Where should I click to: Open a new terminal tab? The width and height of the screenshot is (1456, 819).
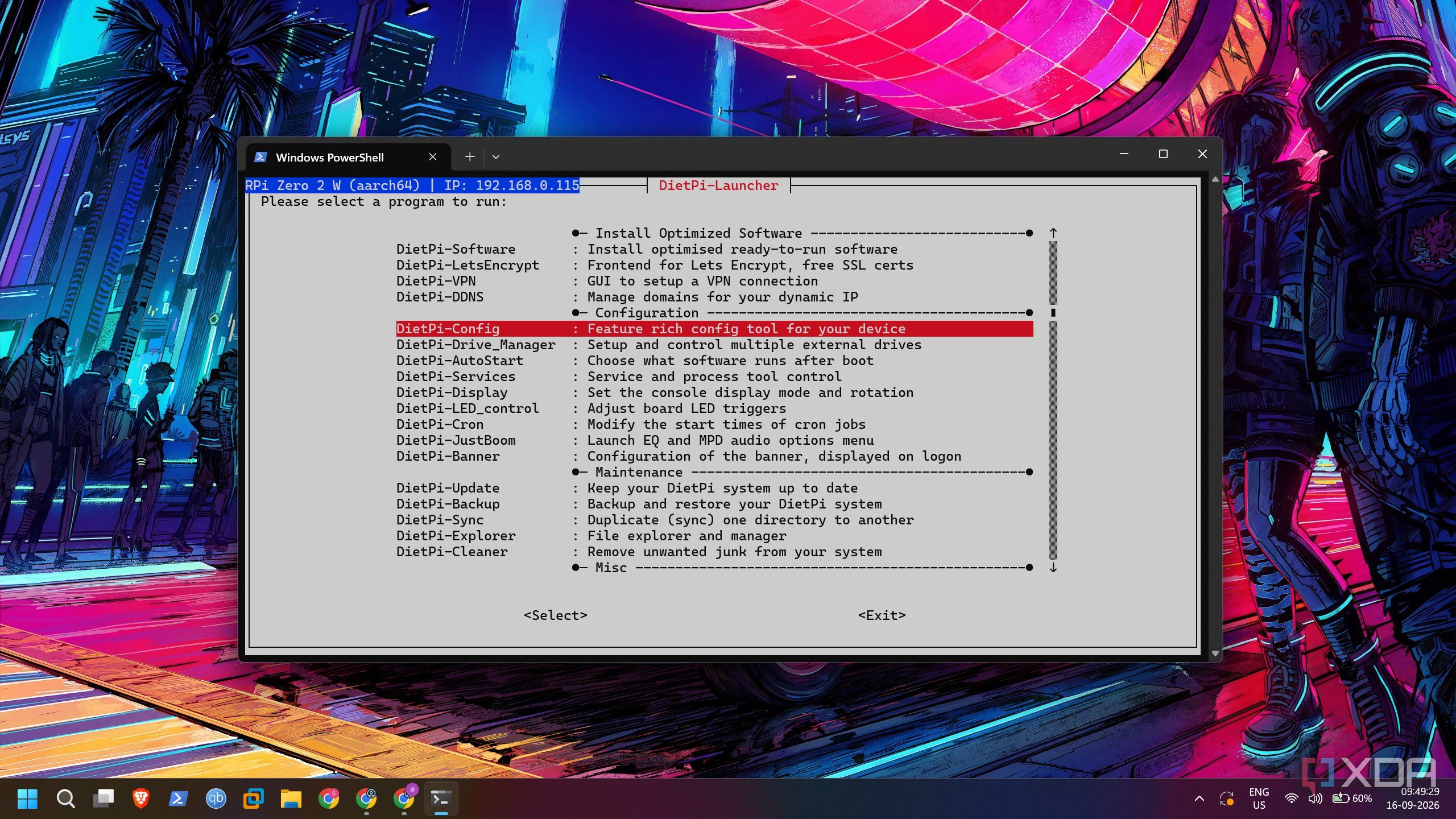[470, 157]
